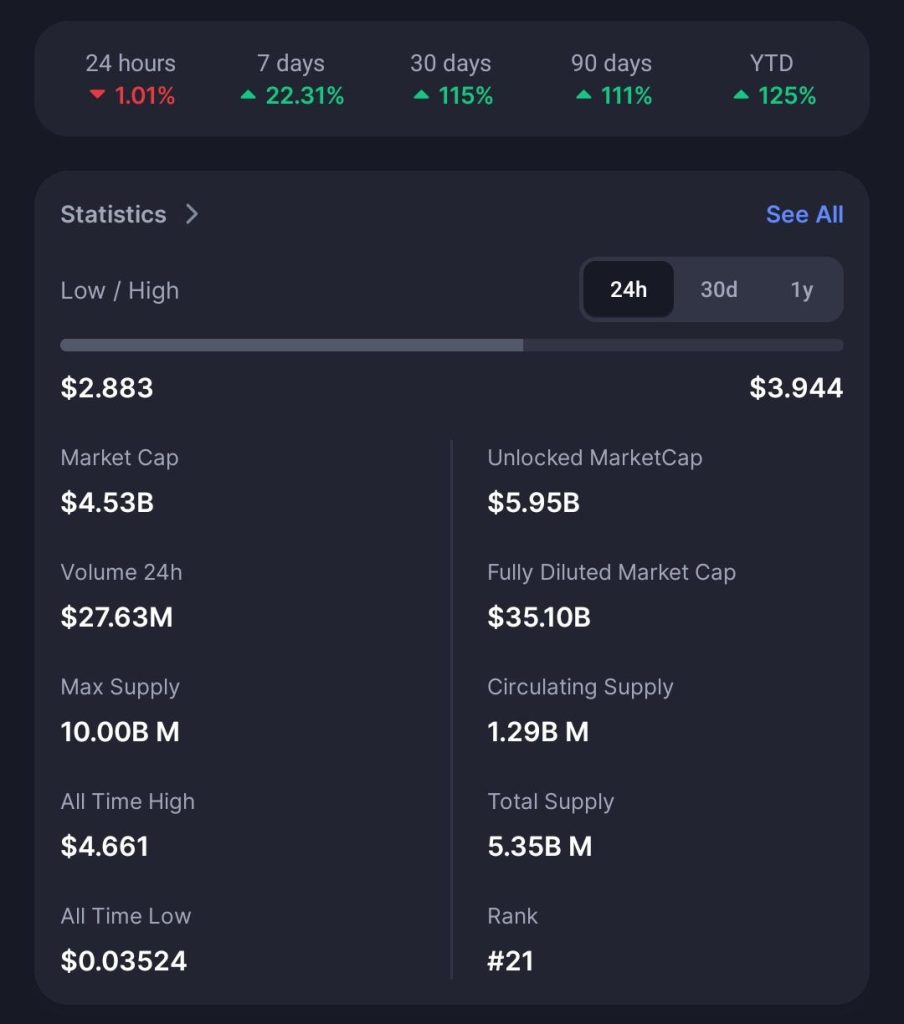
Task: Switch Low / High range to 30d
Action: [718, 290]
